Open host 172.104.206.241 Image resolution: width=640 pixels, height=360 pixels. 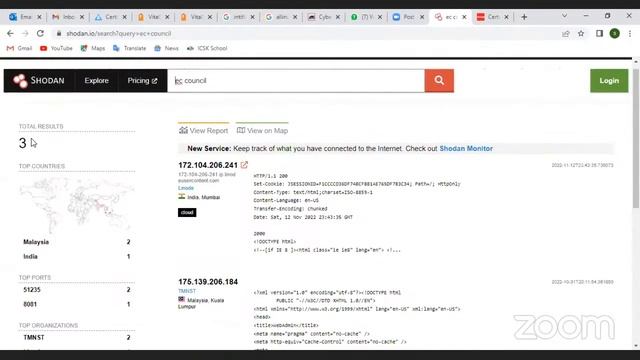tap(208, 165)
